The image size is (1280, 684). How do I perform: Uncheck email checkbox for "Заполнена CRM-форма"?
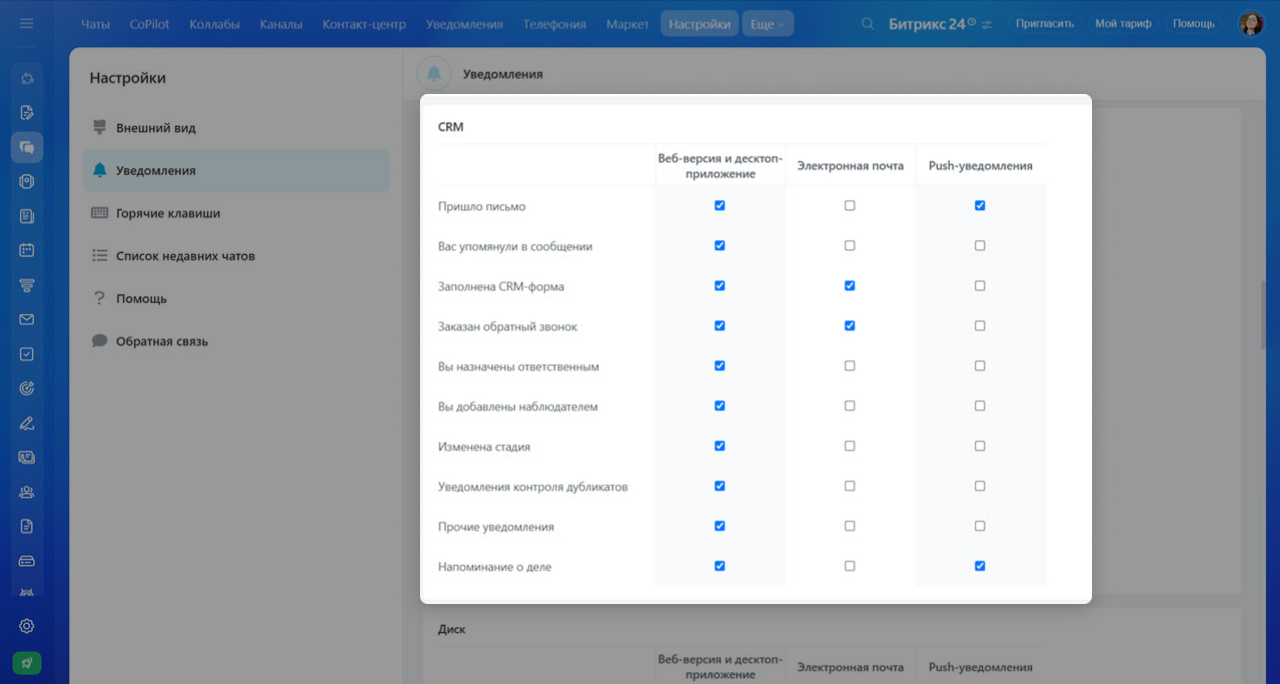pos(850,286)
